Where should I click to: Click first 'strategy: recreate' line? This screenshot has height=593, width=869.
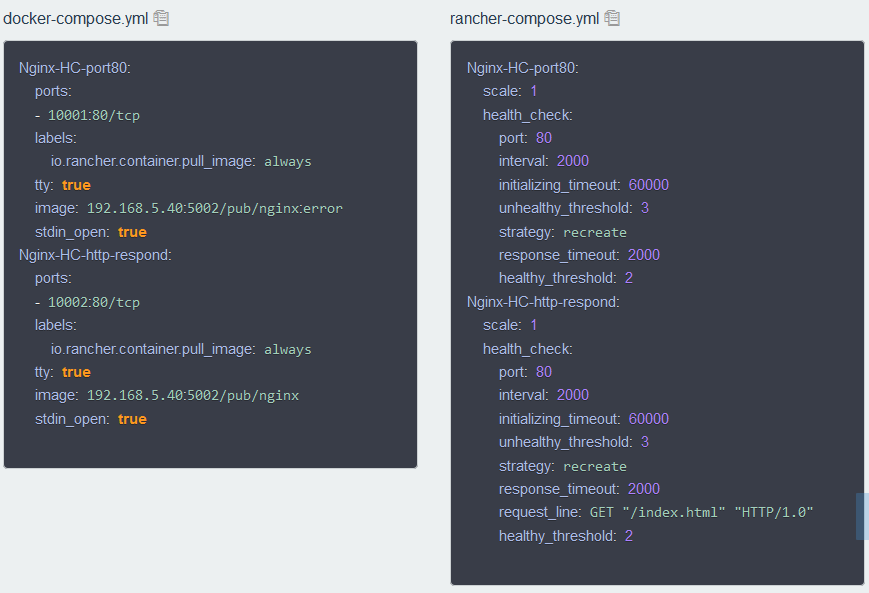[563, 232]
